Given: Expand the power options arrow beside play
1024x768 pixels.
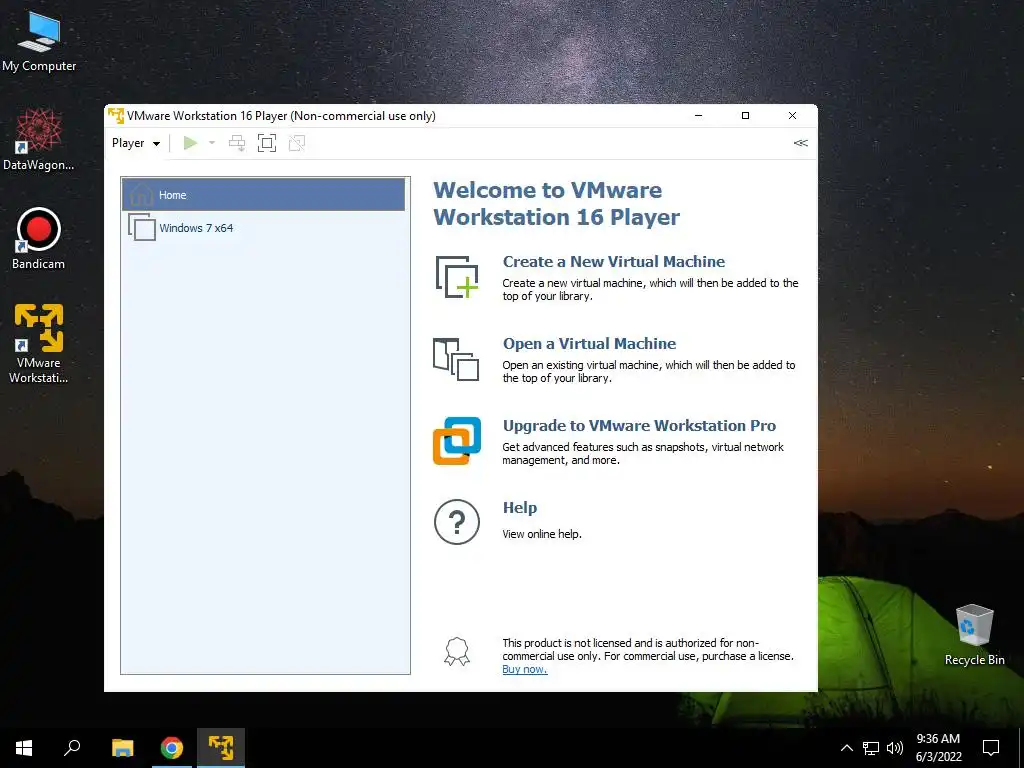Looking at the screenshot, I should pos(212,143).
